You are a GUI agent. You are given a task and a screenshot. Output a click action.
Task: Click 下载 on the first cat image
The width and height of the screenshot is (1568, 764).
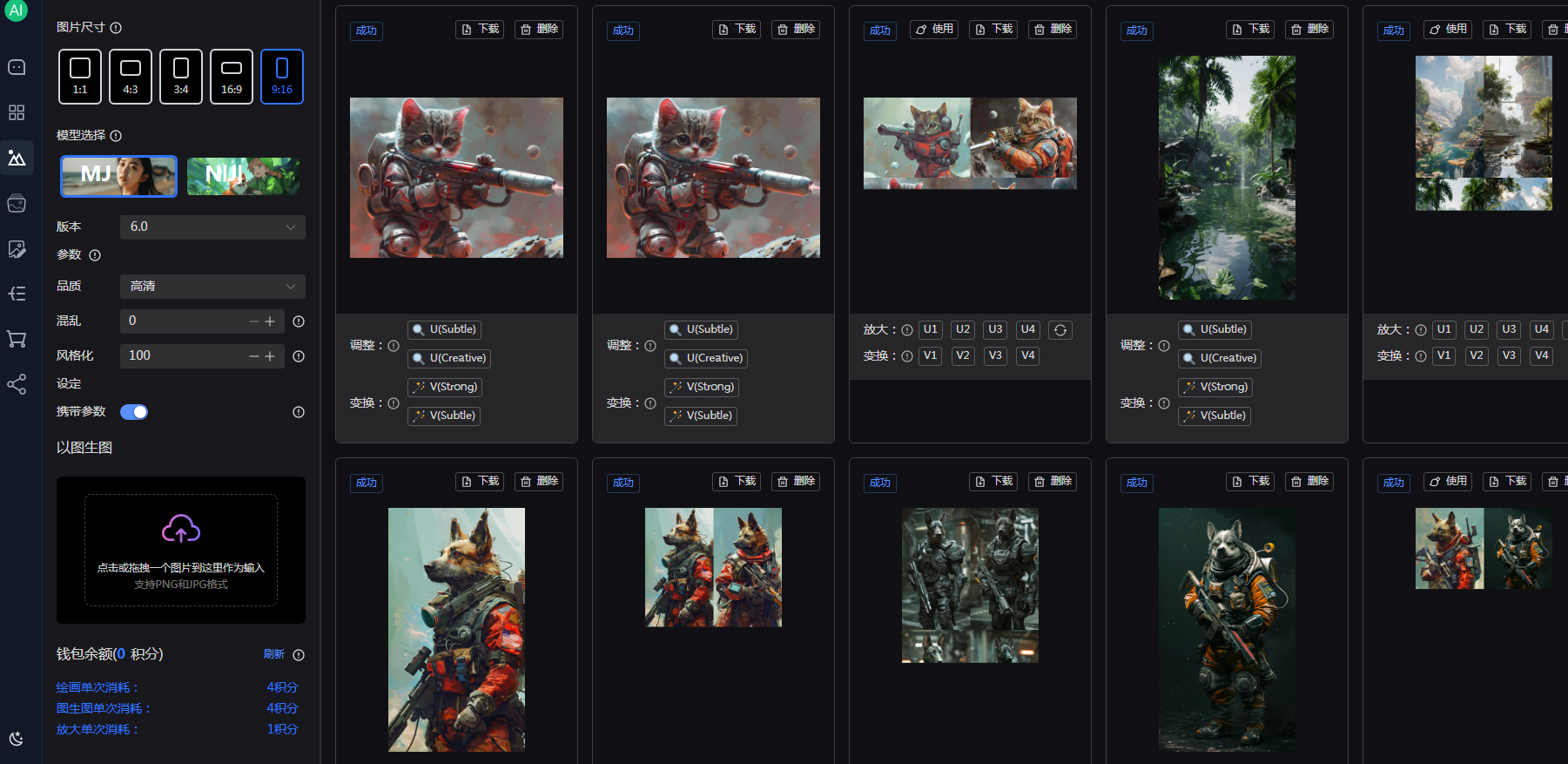pyautogui.click(x=480, y=30)
